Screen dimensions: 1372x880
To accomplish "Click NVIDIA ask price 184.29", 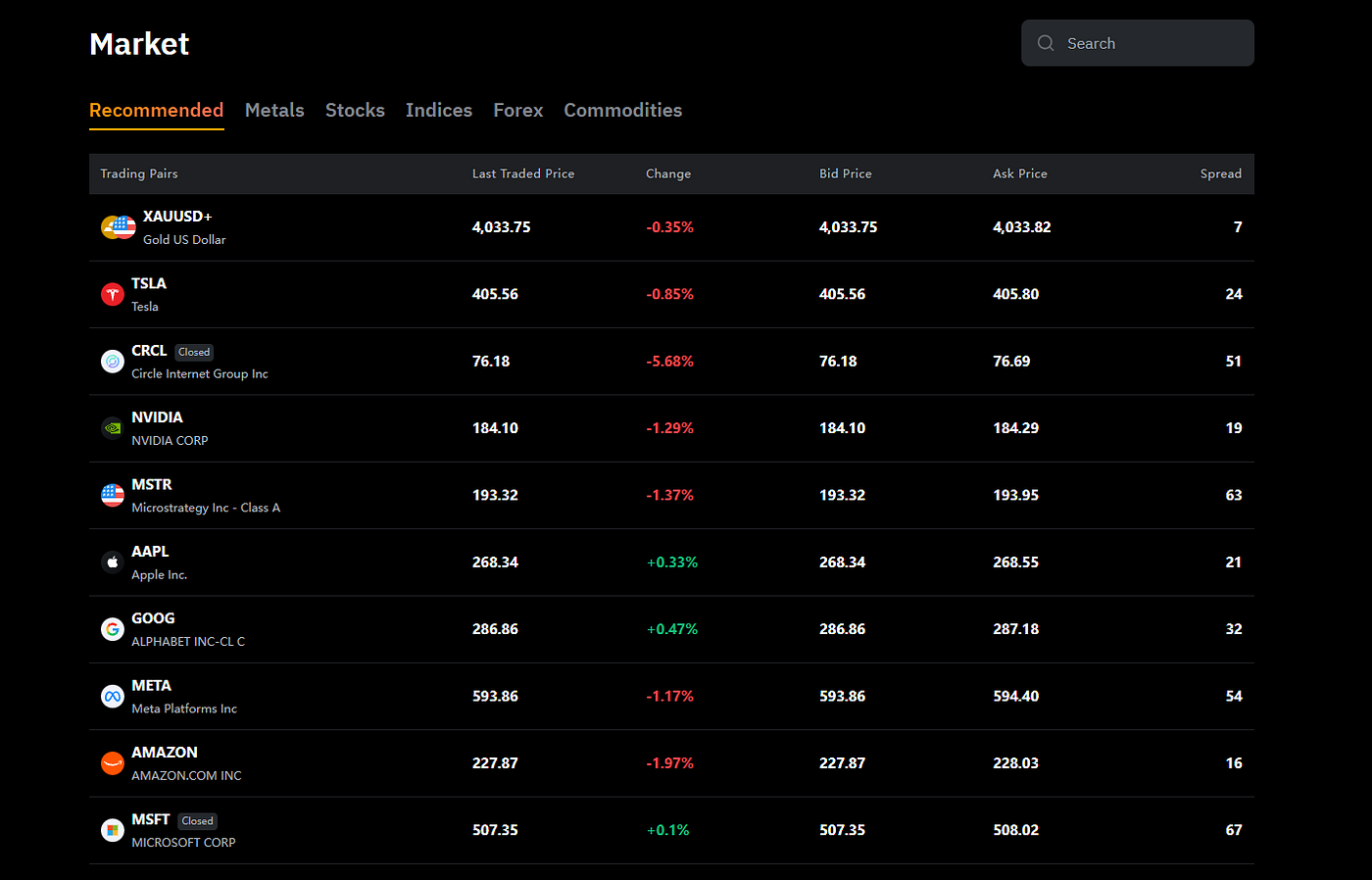I will pyautogui.click(x=1016, y=428).
